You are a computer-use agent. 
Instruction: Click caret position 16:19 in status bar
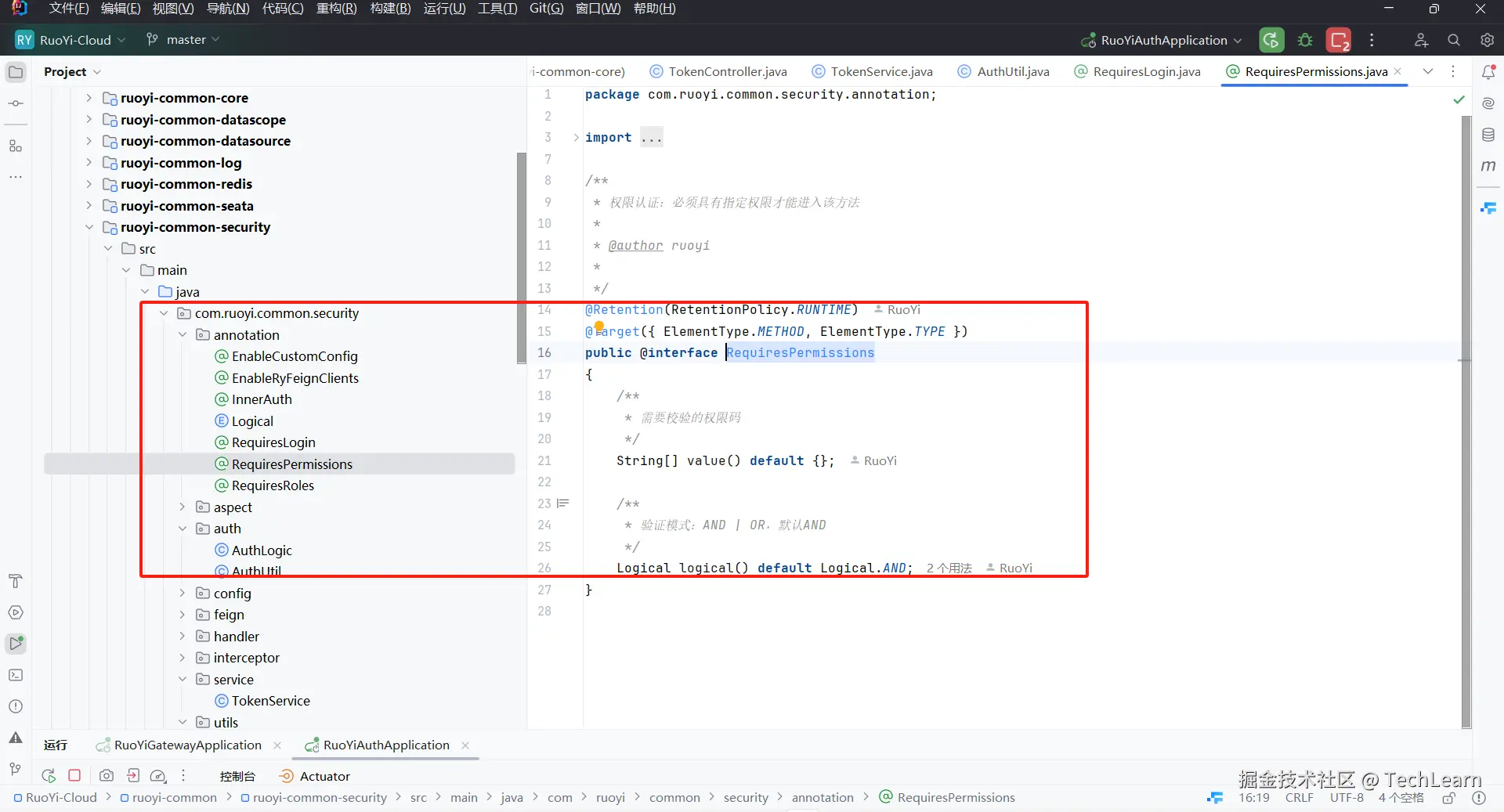coord(1254,798)
